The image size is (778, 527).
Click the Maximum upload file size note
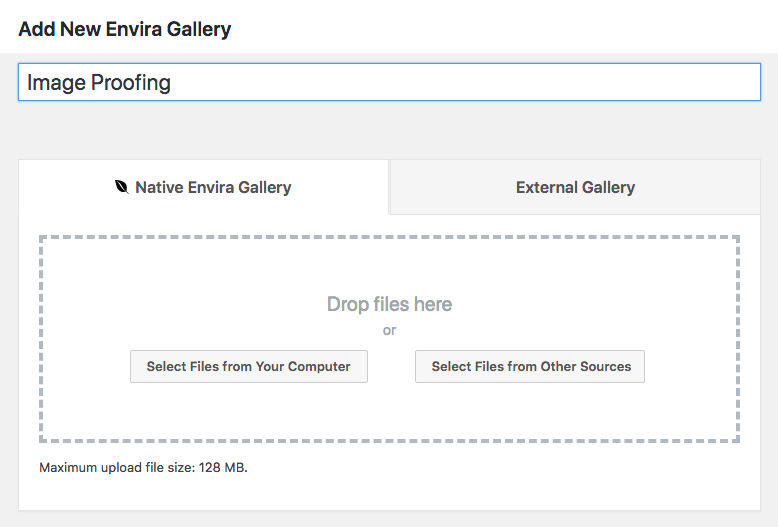click(143, 467)
